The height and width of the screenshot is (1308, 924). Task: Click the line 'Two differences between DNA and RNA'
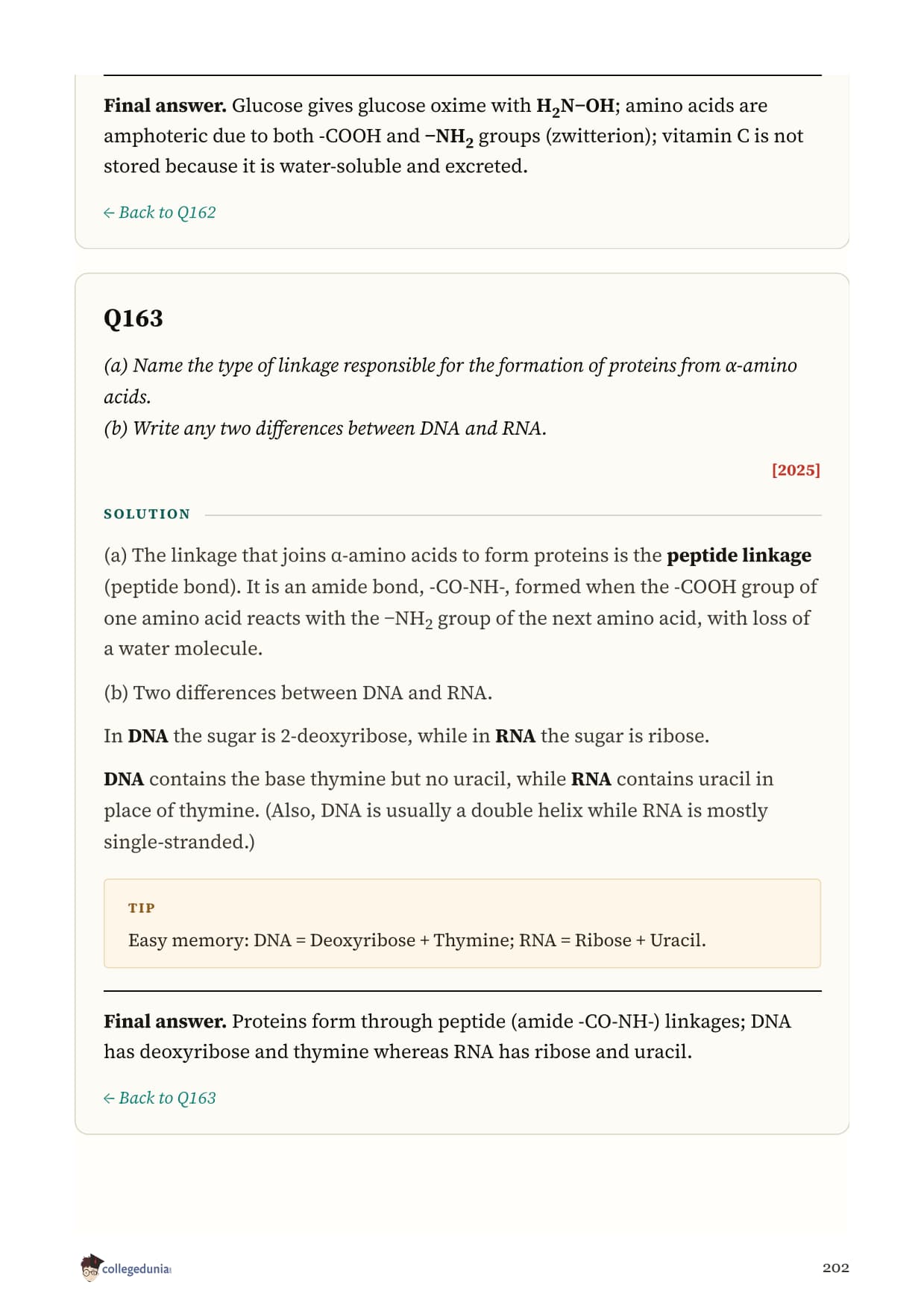coord(298,693)
